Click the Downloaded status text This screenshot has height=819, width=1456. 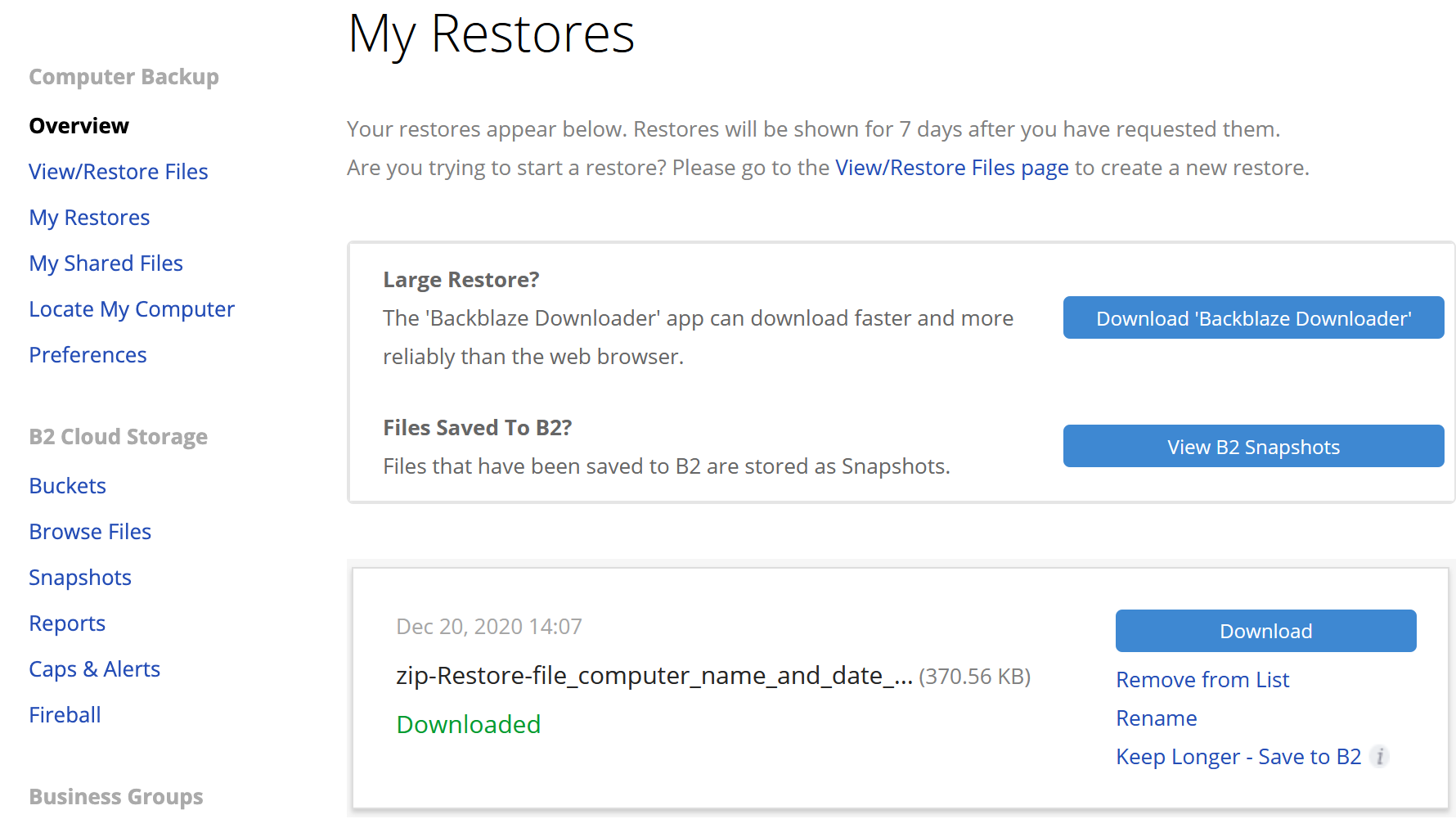pyautogui.click(x=468, y=724)
